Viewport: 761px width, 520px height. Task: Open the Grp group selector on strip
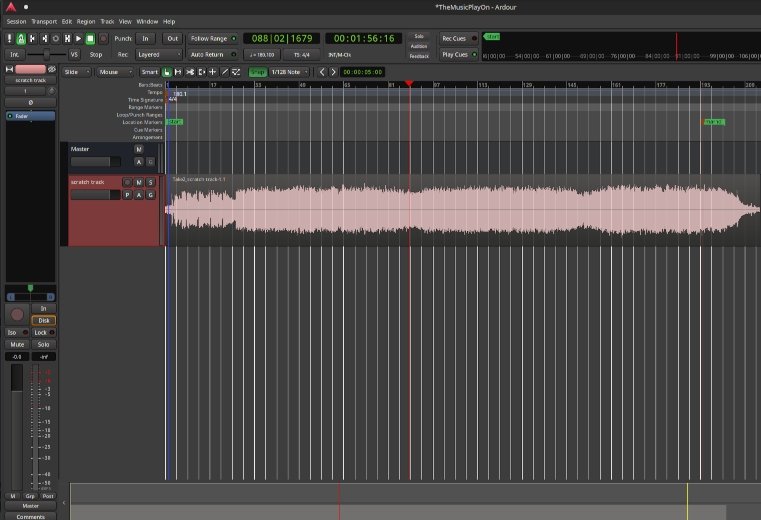click(30, 496)
